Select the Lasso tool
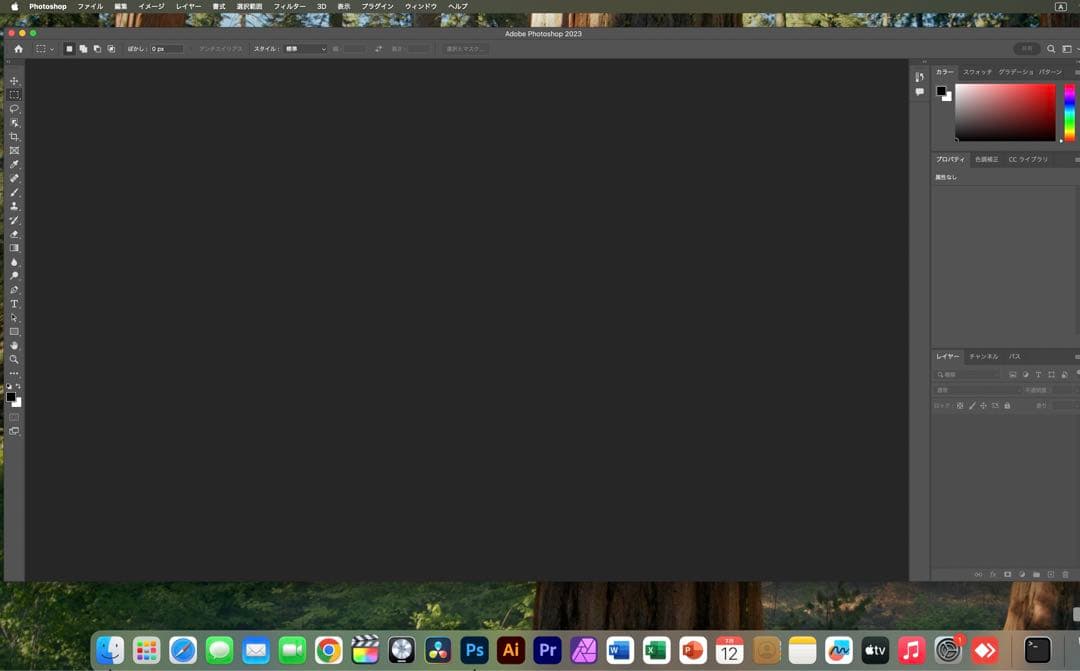The height and width of the screenshot is (671, 1080). tap(14, 108)
